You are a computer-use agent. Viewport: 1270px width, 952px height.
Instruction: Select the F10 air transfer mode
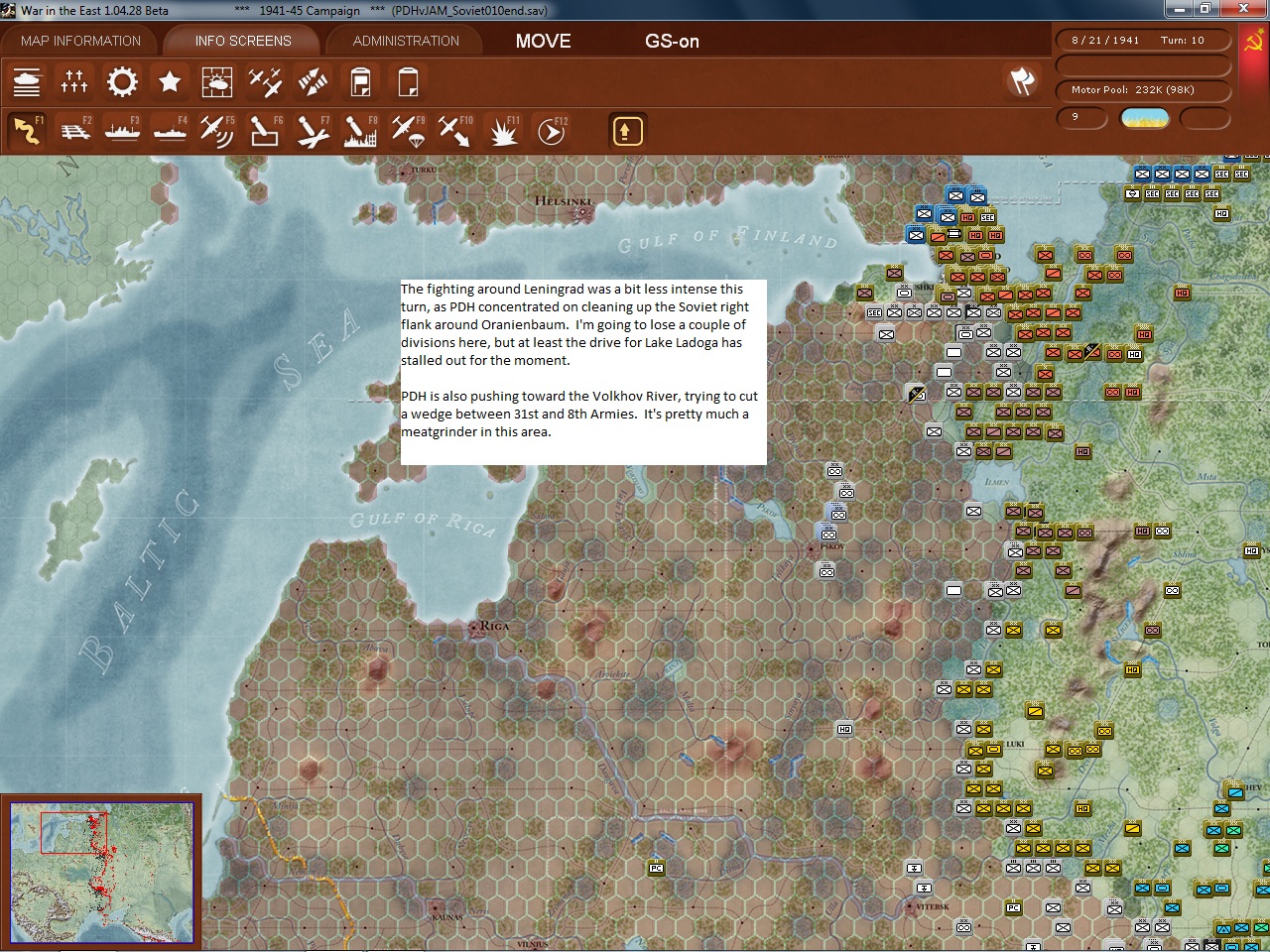tap(455, 131)
